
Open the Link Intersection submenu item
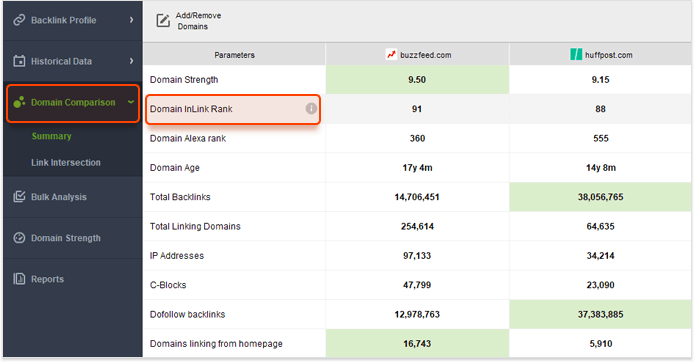[x=66, y=162]
